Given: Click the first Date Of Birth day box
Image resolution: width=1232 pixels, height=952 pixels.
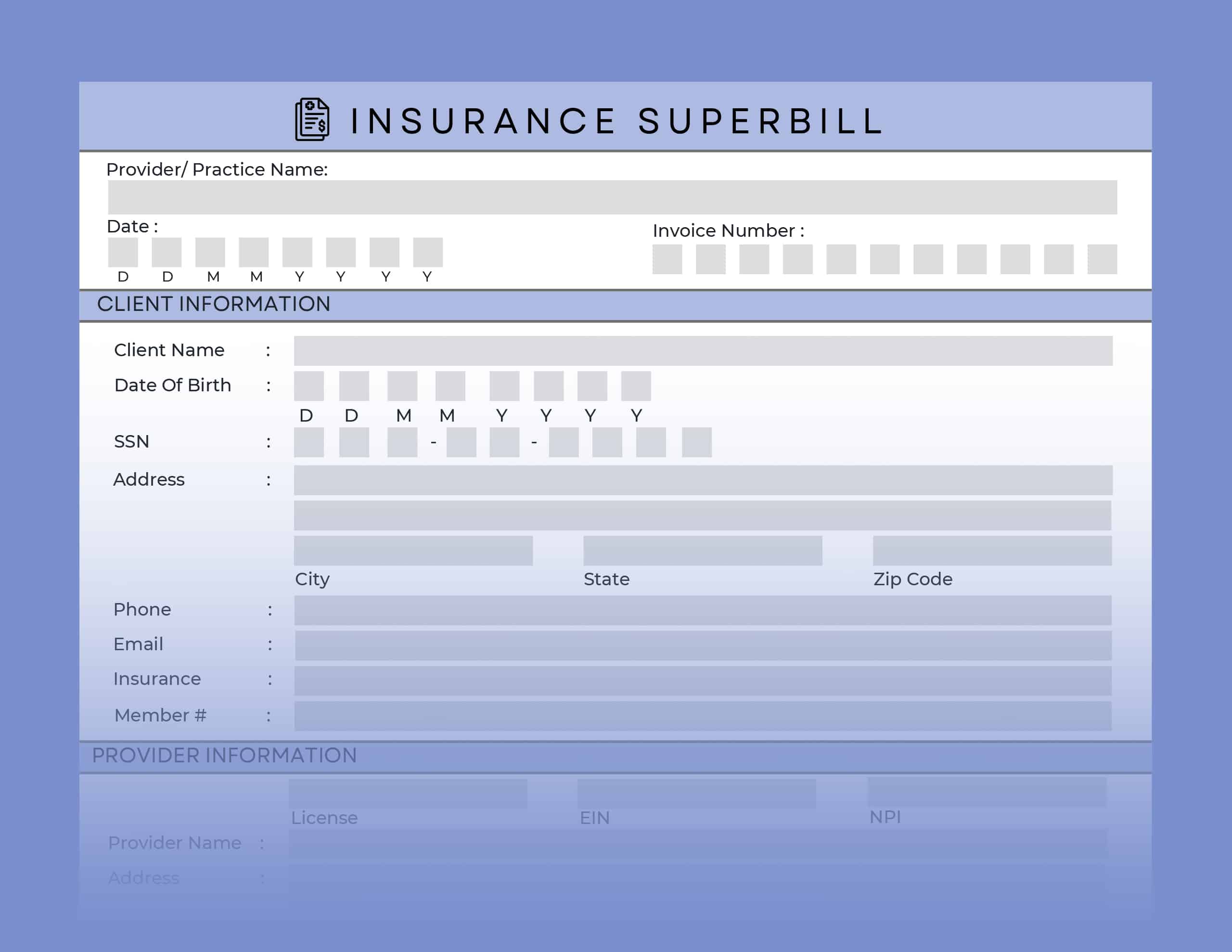Looking at the screenshot, I should (x=308, y=386).
